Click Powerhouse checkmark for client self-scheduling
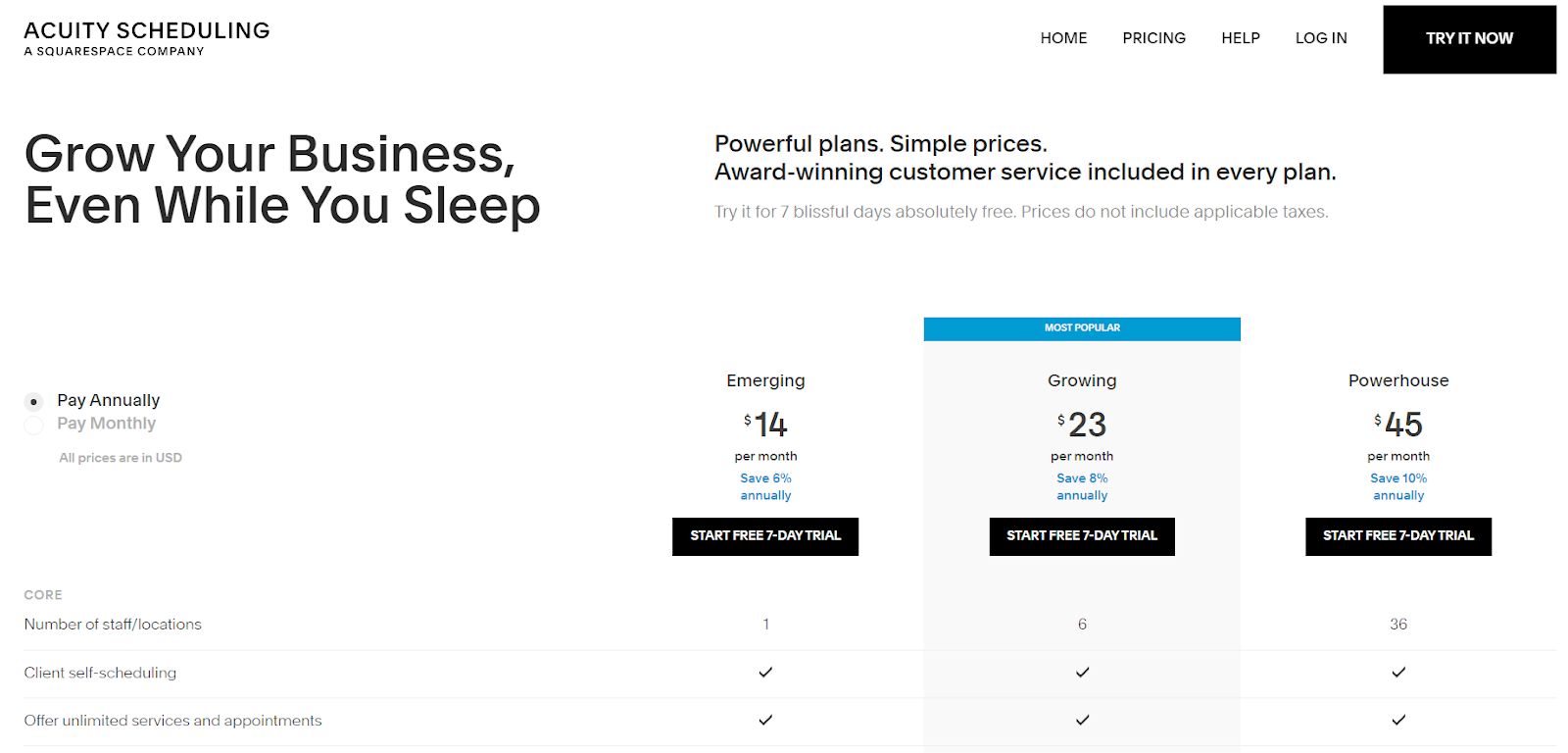The height and width of the screenshot is (753, 1568). pyautogui.click(x=1398, y=673)
